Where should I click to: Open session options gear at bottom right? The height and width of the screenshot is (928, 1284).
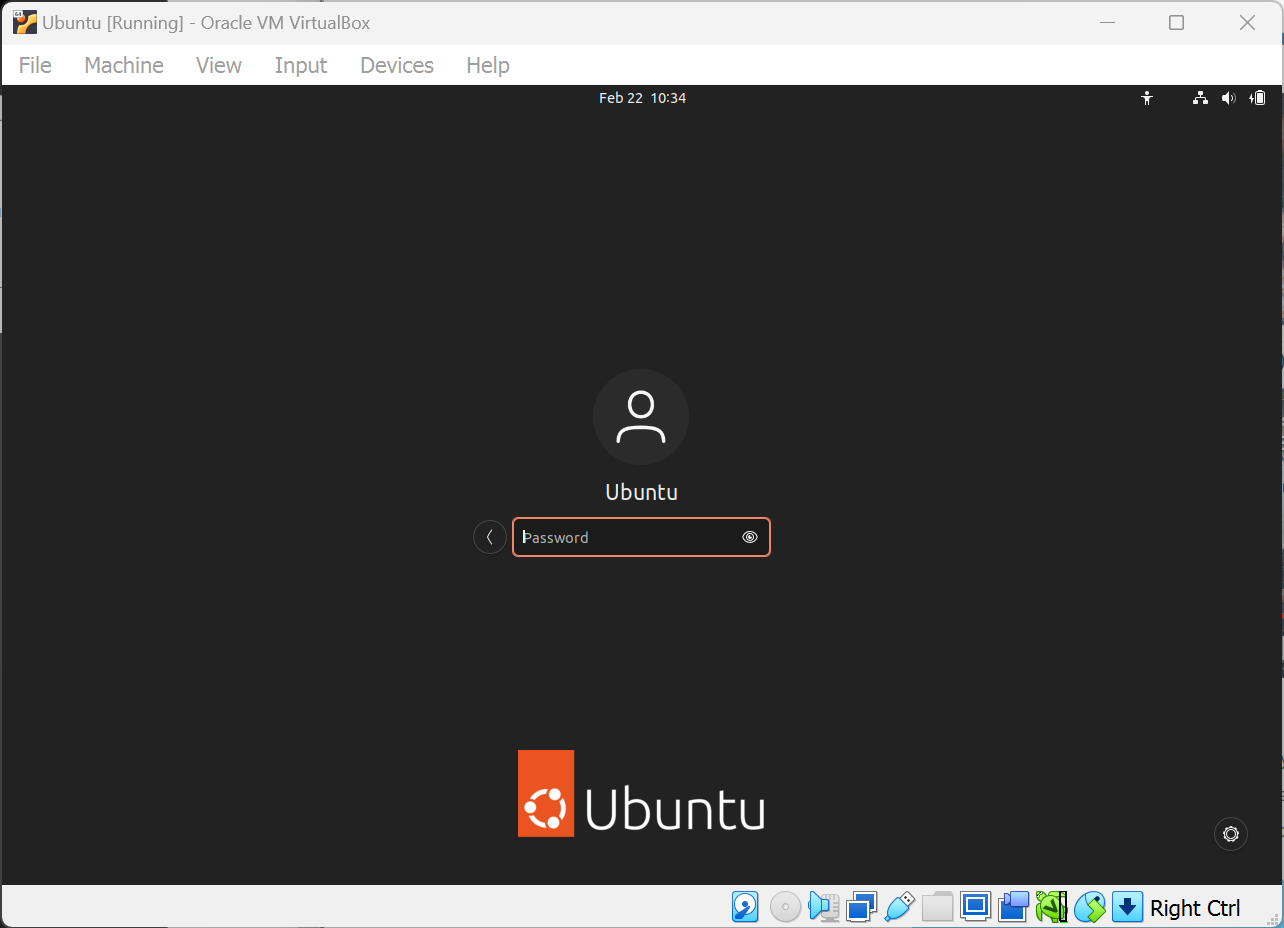[1231, 834]
